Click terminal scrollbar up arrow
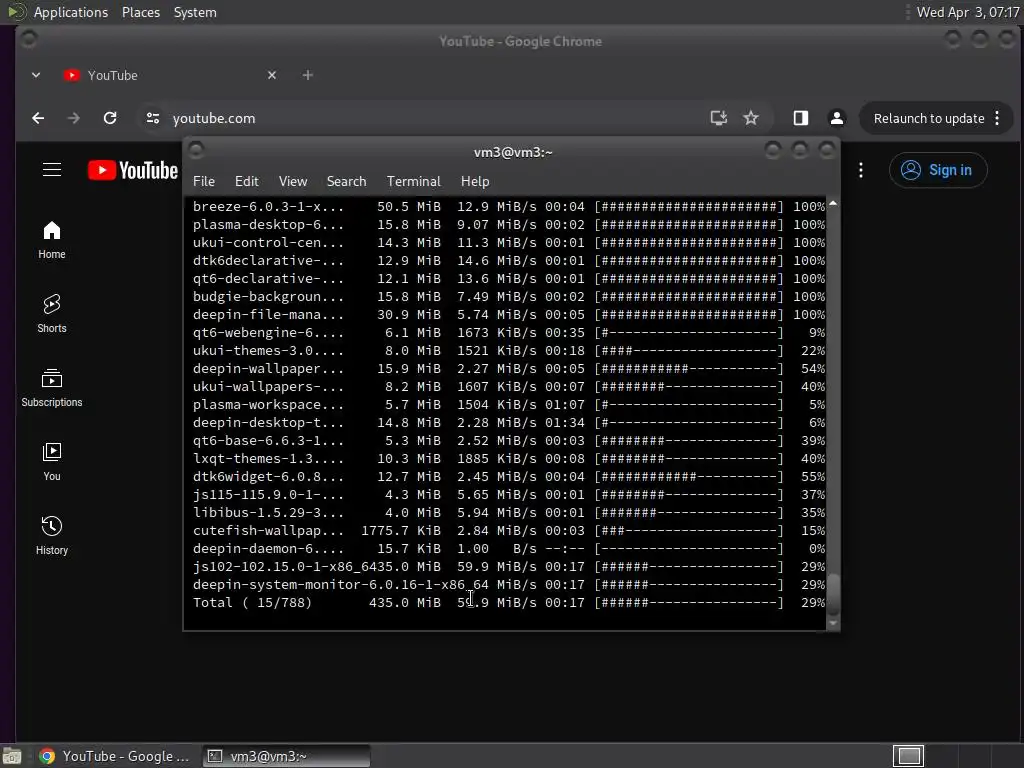The image size is (1024, 768). [833, 204]
